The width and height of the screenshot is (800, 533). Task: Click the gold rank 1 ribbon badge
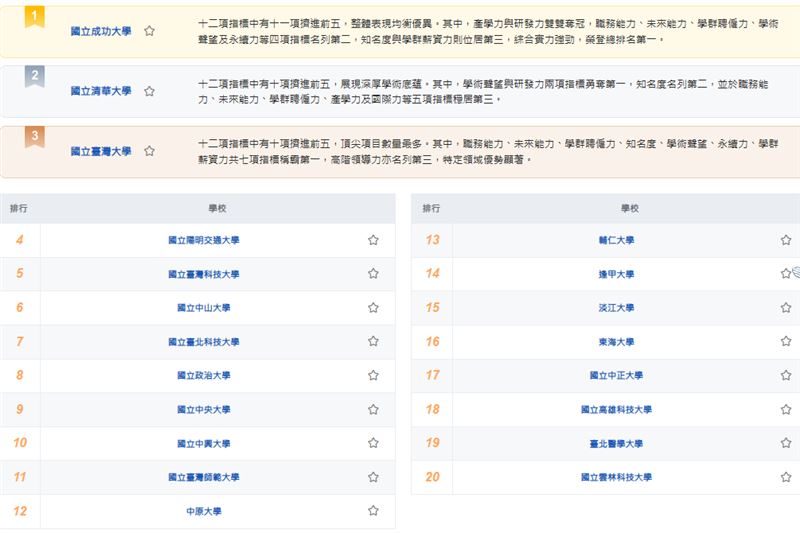(x=35, y=17)
